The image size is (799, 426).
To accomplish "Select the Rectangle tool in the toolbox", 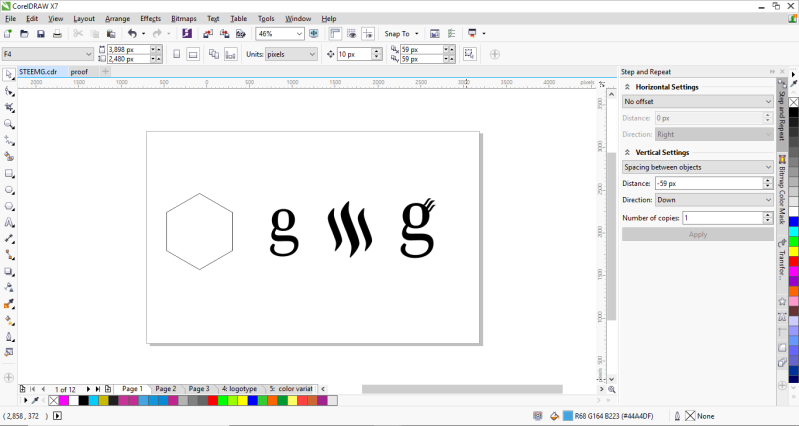I will point(9,174).
